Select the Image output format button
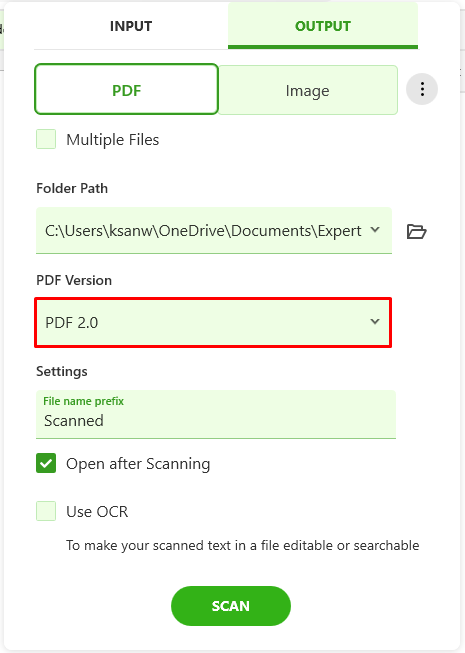The width and height of the screenshot is (465, 653). (x=308, y=90)
